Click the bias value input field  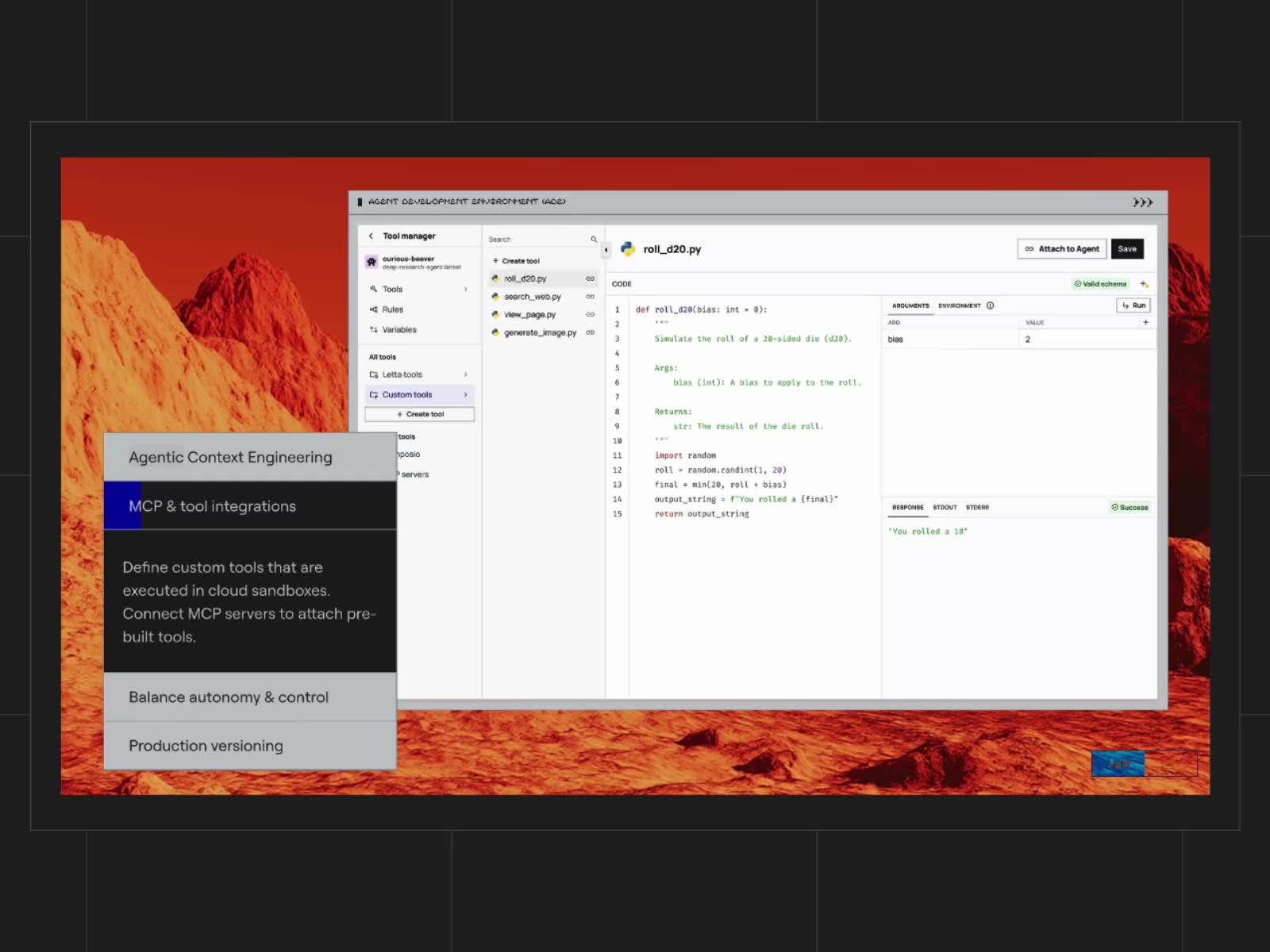(x=1084, y=340)
